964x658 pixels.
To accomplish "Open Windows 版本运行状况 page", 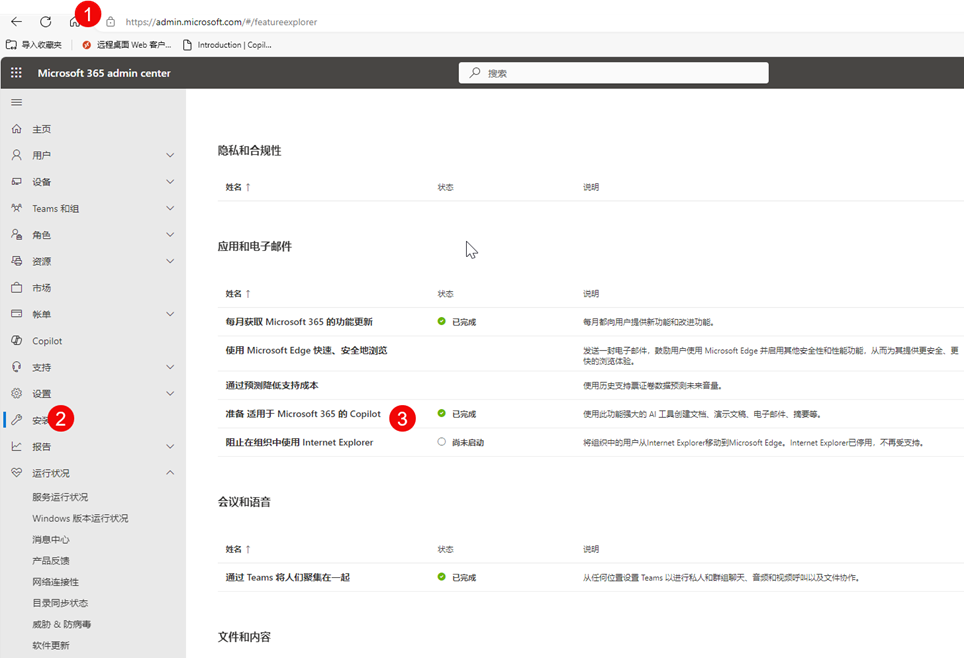I will (81, 518).
